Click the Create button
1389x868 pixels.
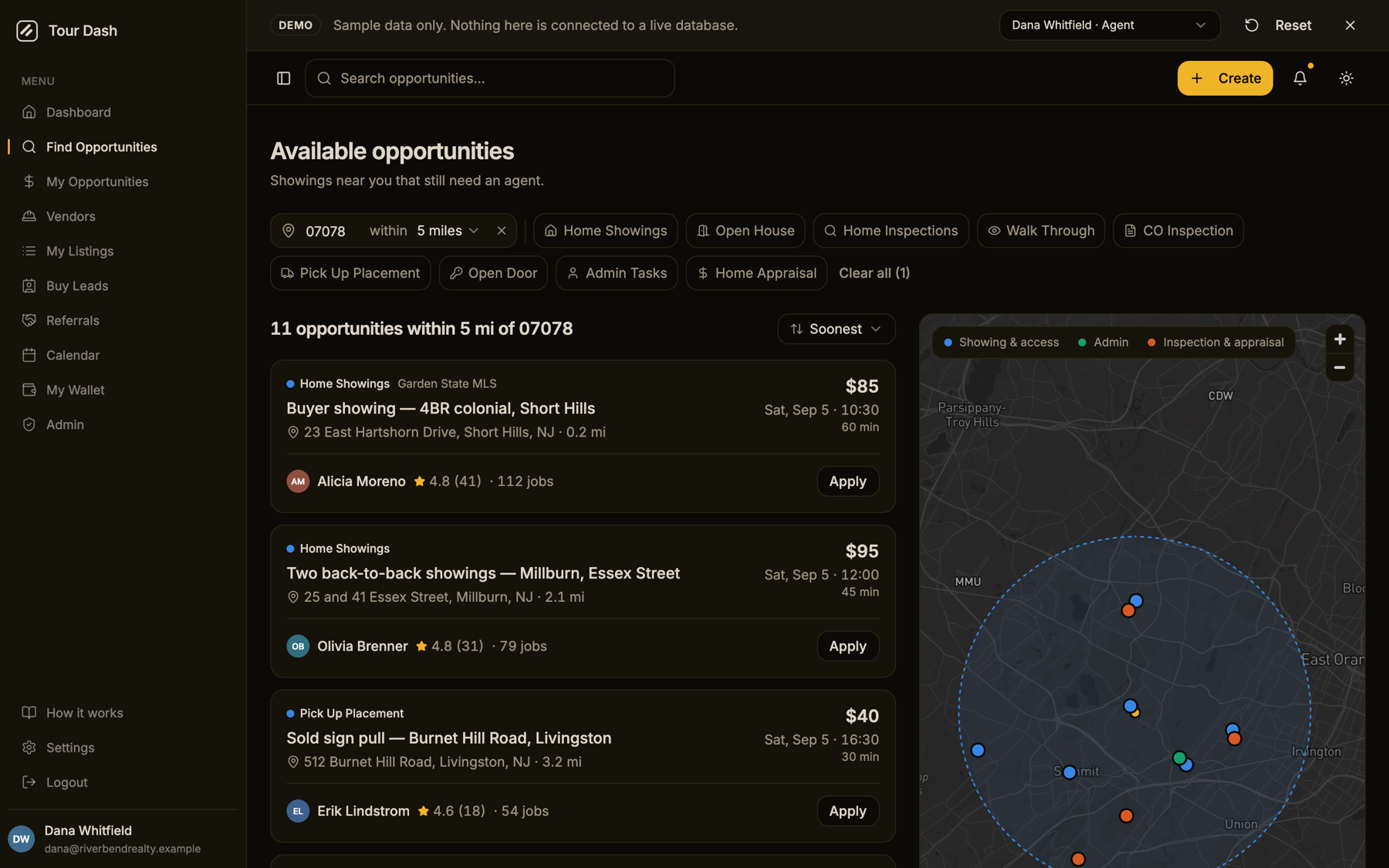(1225, 78)
